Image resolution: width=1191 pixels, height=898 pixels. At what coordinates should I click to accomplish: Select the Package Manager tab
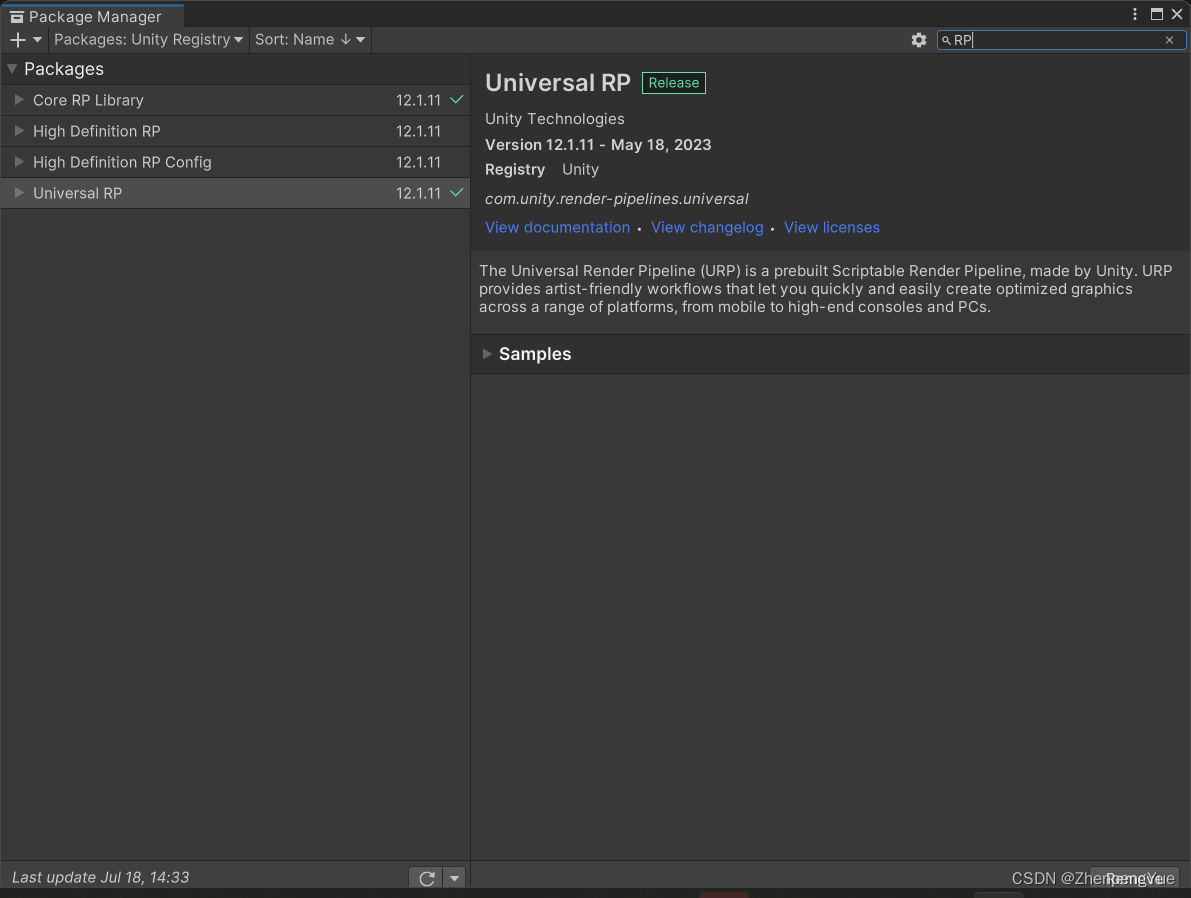[93, 16]
